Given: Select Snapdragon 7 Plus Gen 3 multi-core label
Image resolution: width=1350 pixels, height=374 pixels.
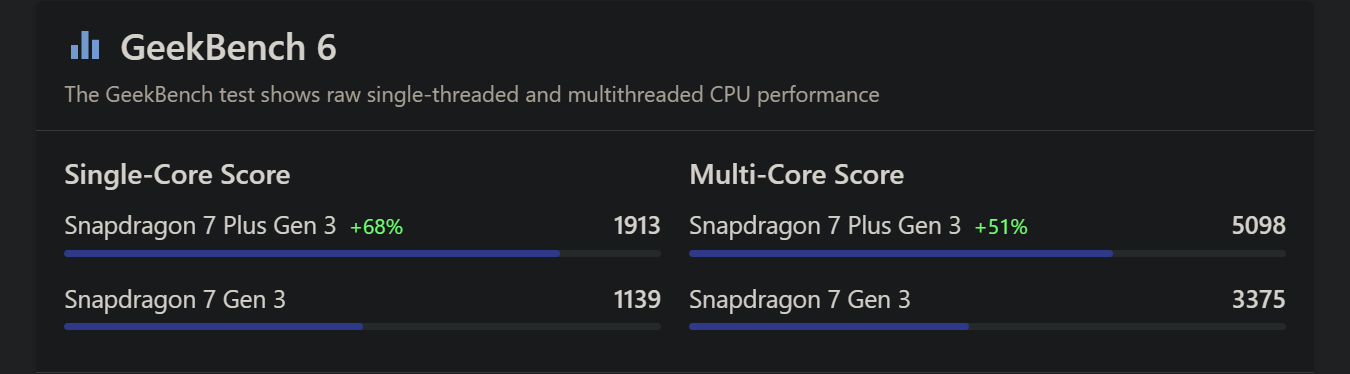Looking at the screenshot, I should [x=825, y=225].
